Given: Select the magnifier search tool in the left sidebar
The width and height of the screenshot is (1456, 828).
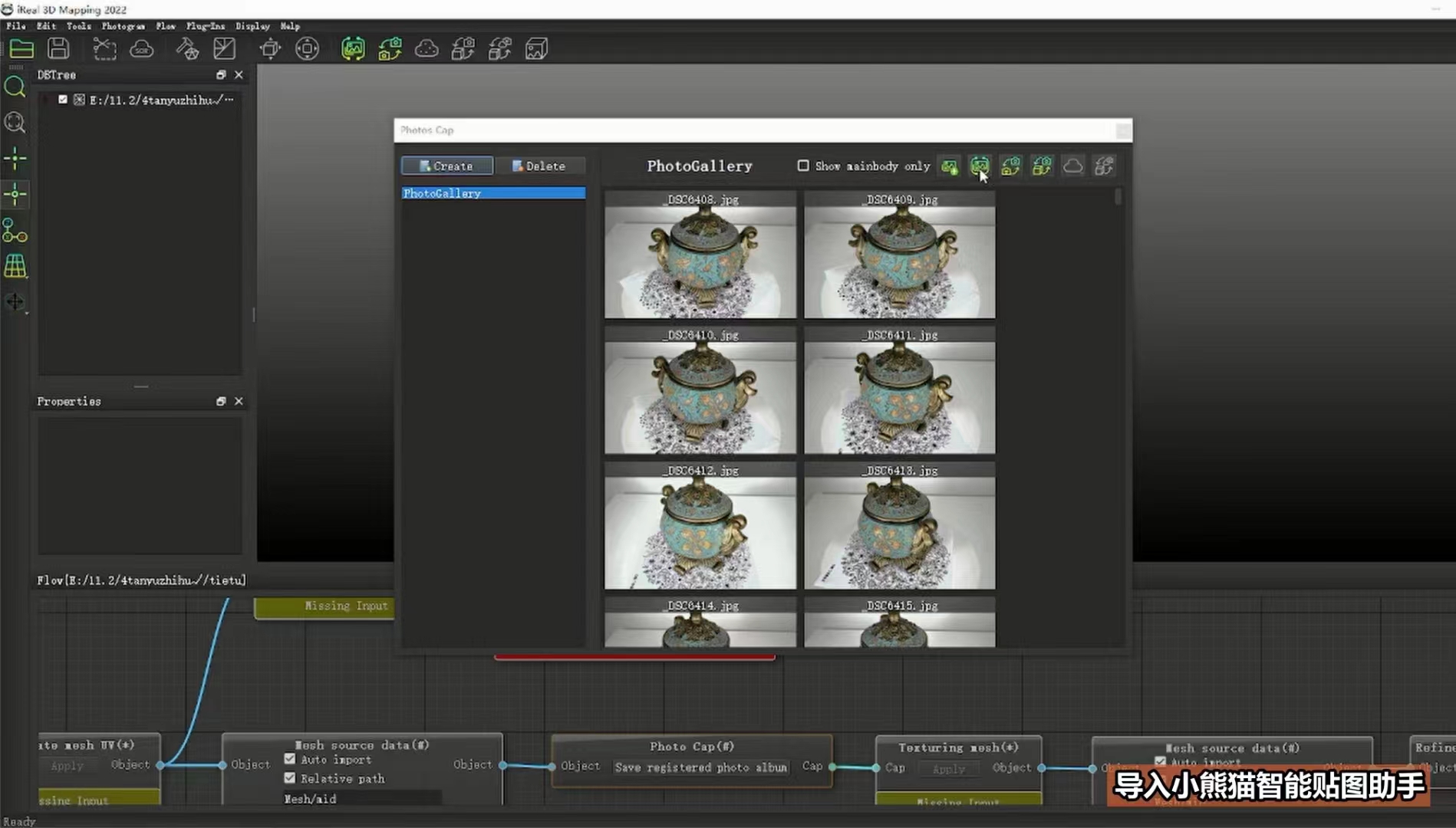Looking at the screenshot, I should click(x=15, y=87).
